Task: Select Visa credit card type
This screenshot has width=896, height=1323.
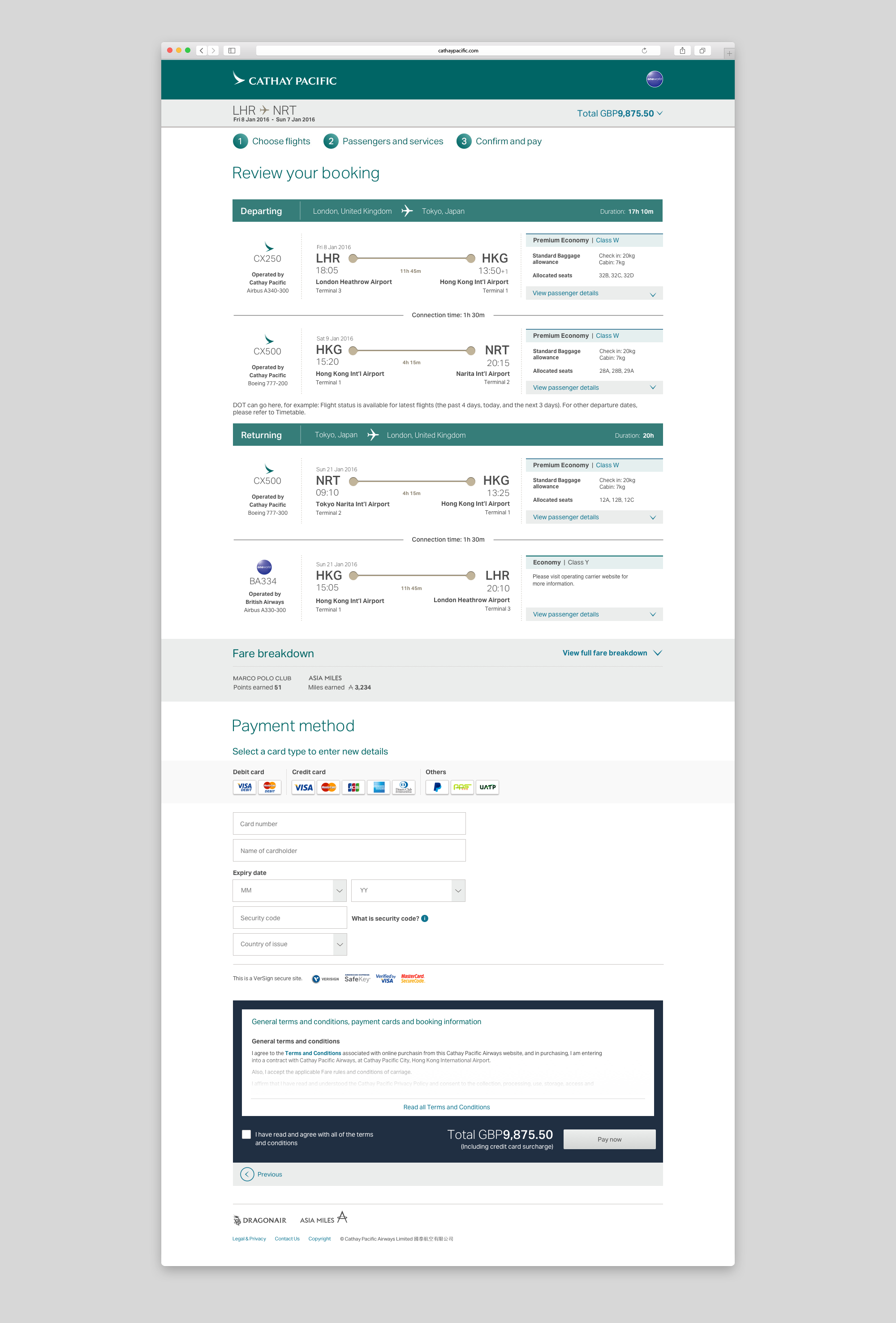Action: pos(303,787)
